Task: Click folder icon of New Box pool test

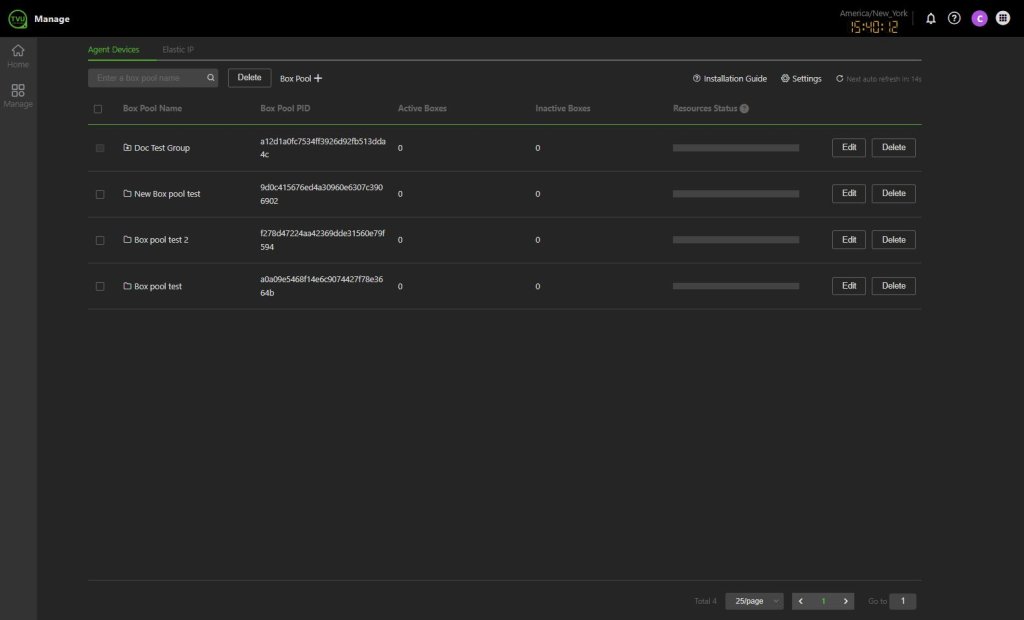Action: (x=127, y=193)
